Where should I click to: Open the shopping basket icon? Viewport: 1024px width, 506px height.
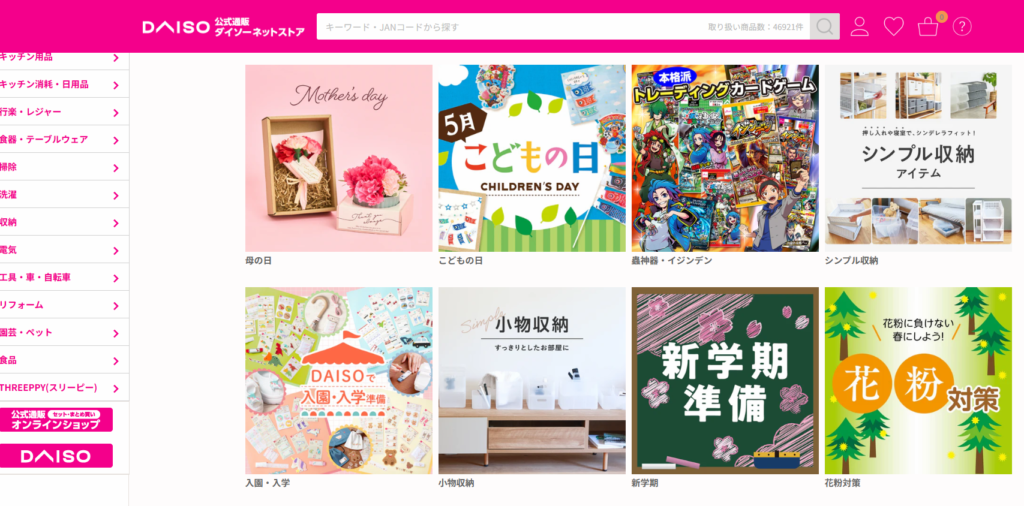coord(929,27)
